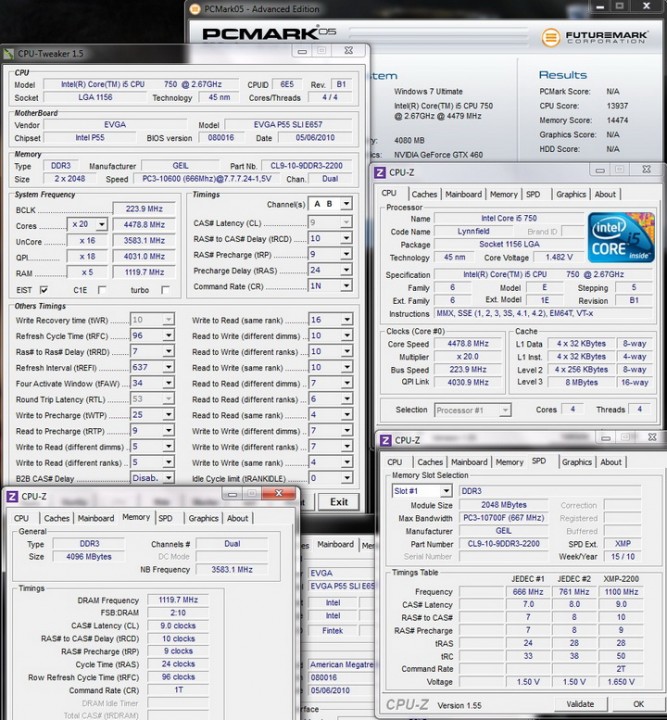The width and height of the screenshot is (667, 720).
Task: Open Write to Read (same rank) dropdown
Action: pyautogui.click(x=347, y=320)
